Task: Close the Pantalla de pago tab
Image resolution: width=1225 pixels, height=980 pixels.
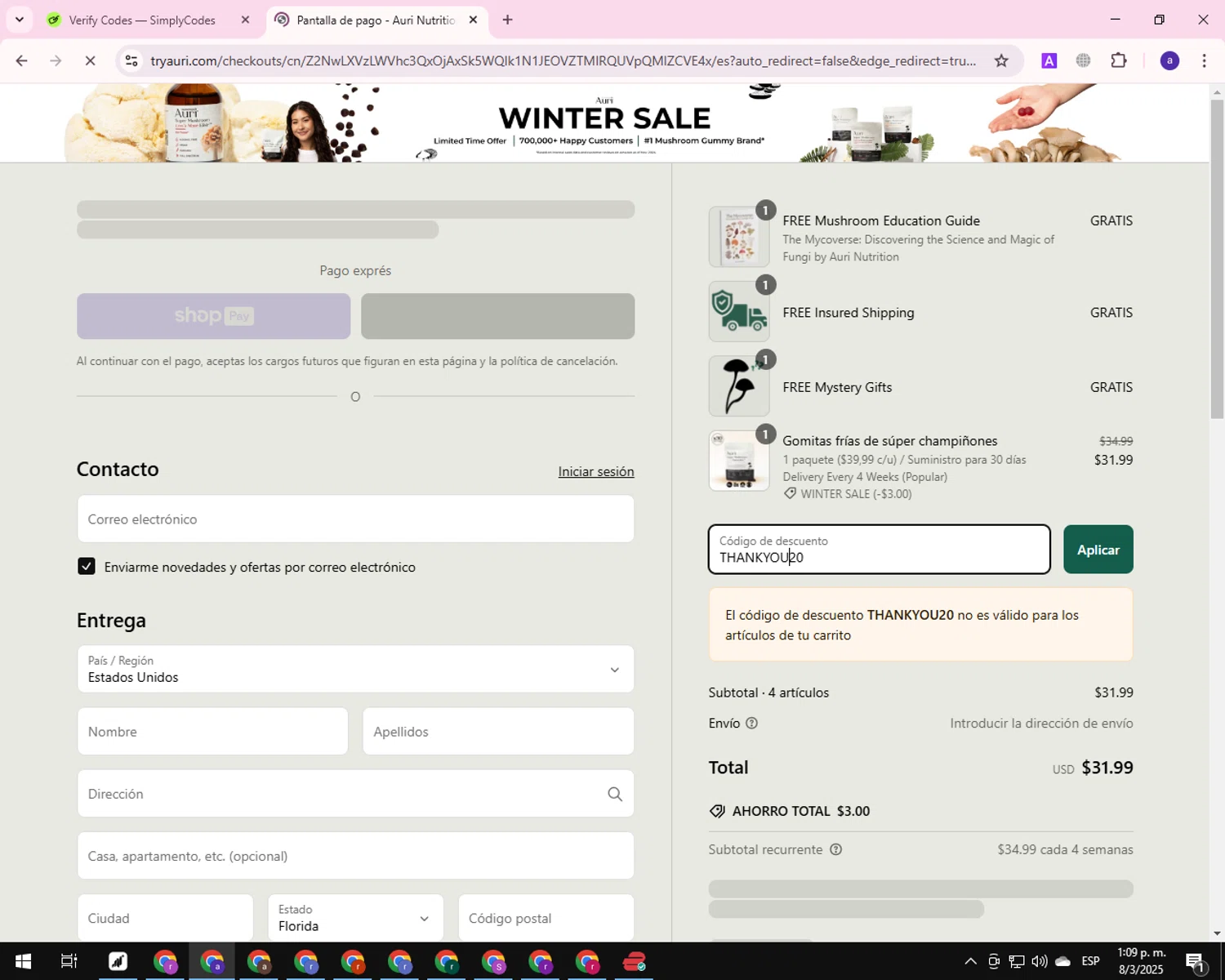Action: pyautogui.click(x=473, y=20)
